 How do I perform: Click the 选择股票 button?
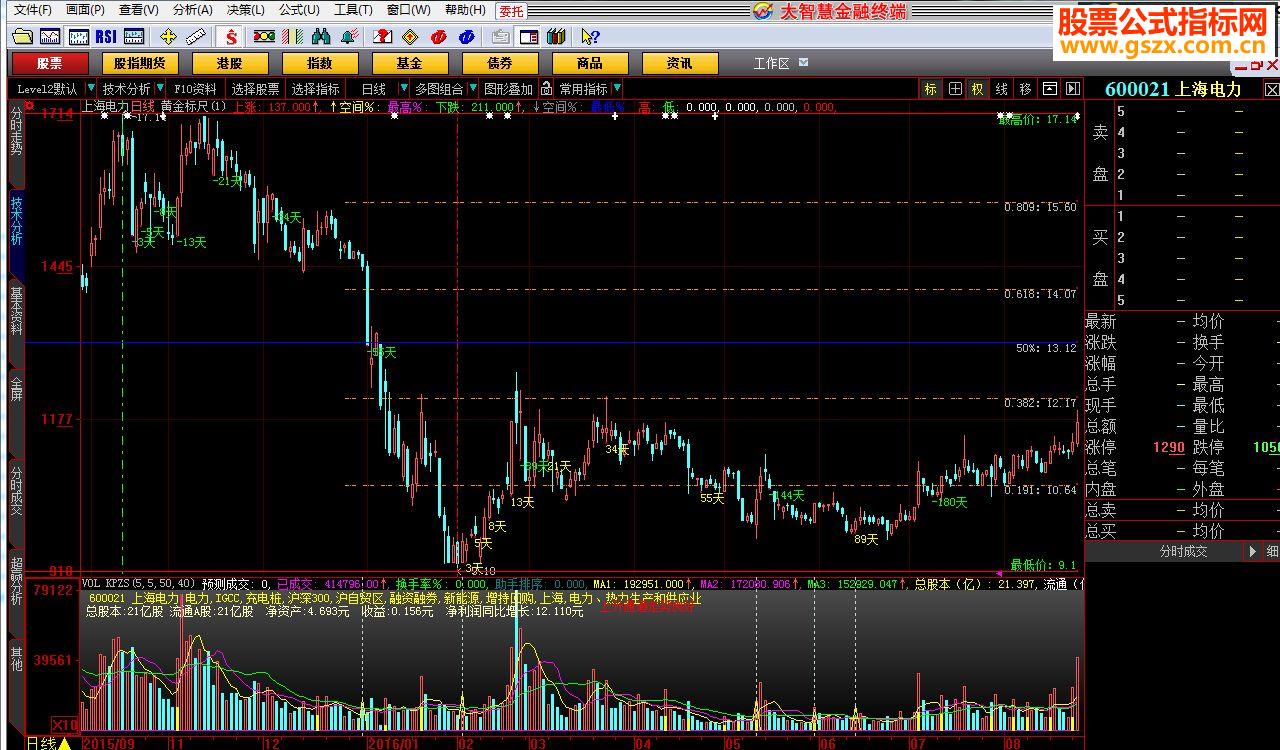click(256, 89)
